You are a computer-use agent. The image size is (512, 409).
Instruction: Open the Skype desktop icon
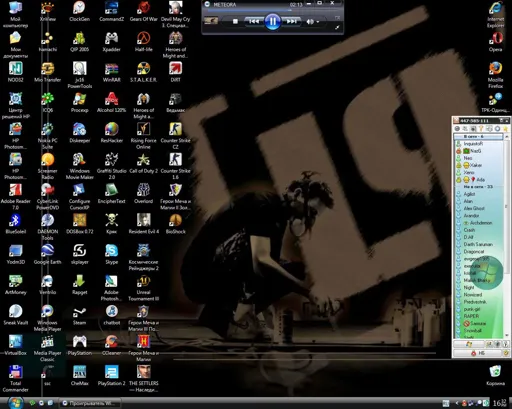(111, 254)
